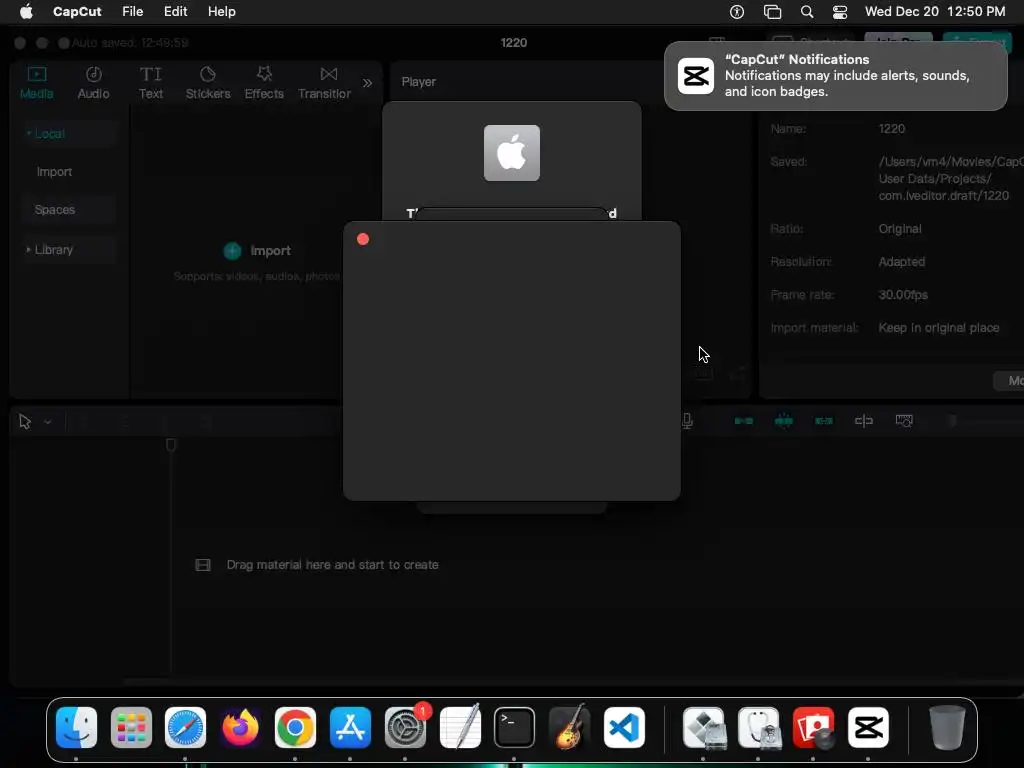
Task: Open the Media tab
Action: (x=37, y=83)
